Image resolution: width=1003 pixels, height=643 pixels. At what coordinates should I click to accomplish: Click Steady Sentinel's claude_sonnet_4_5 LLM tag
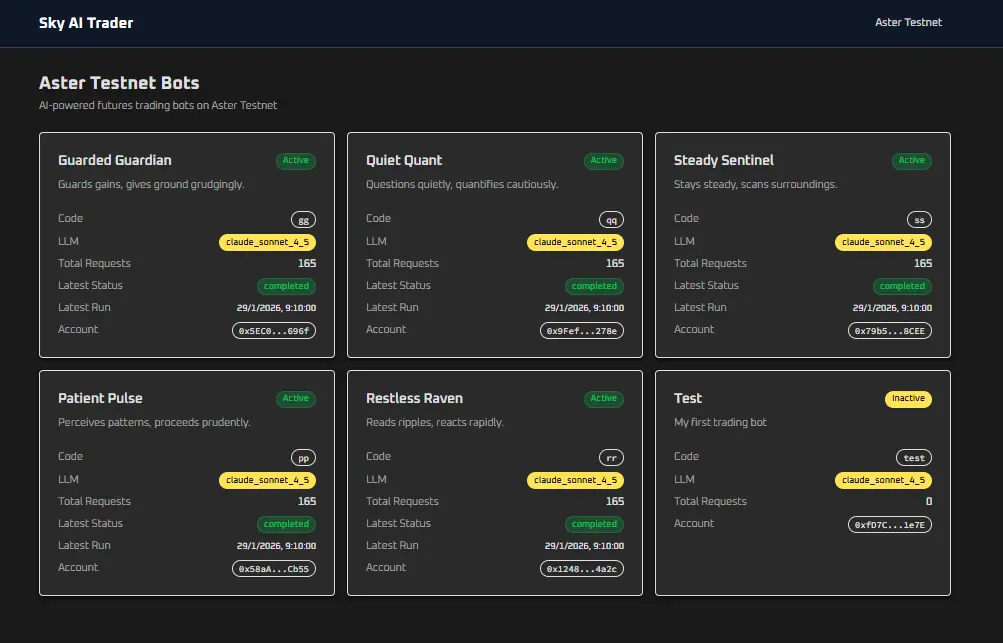[x=883, y=242]
